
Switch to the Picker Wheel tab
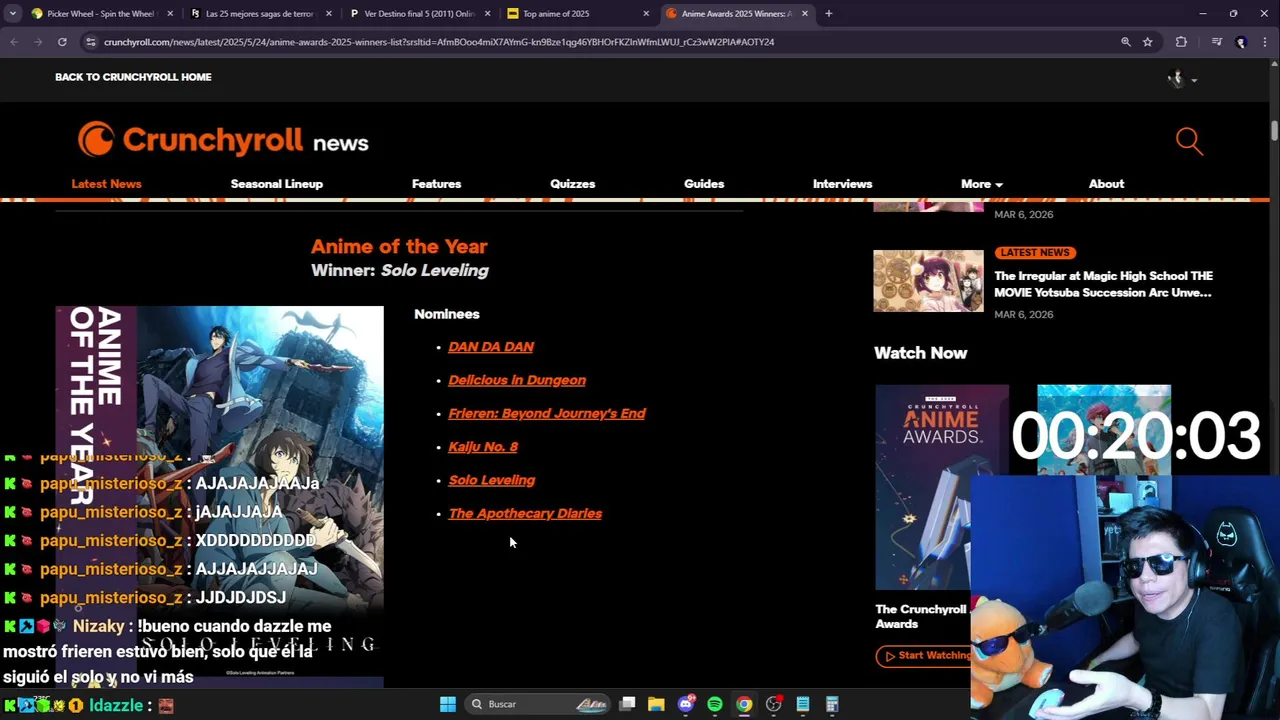[100, 14]
